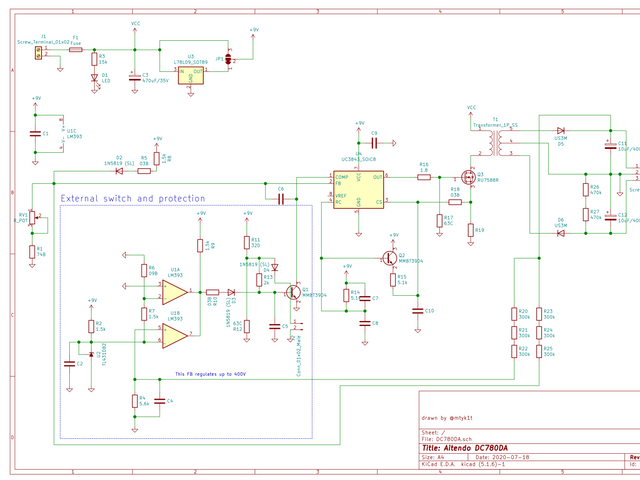Viewport: 640px width, 480px height.
Task: Click the "This FB regulates up to 400V" note
Action: [210, 374]
